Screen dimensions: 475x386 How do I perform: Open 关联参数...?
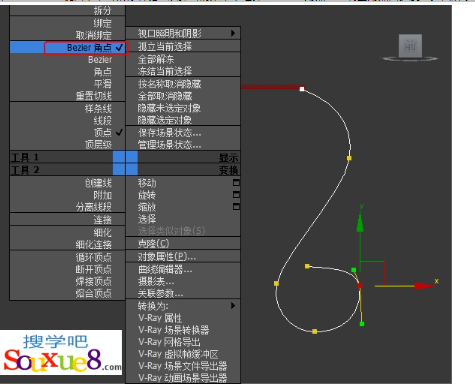pos(183,293)
